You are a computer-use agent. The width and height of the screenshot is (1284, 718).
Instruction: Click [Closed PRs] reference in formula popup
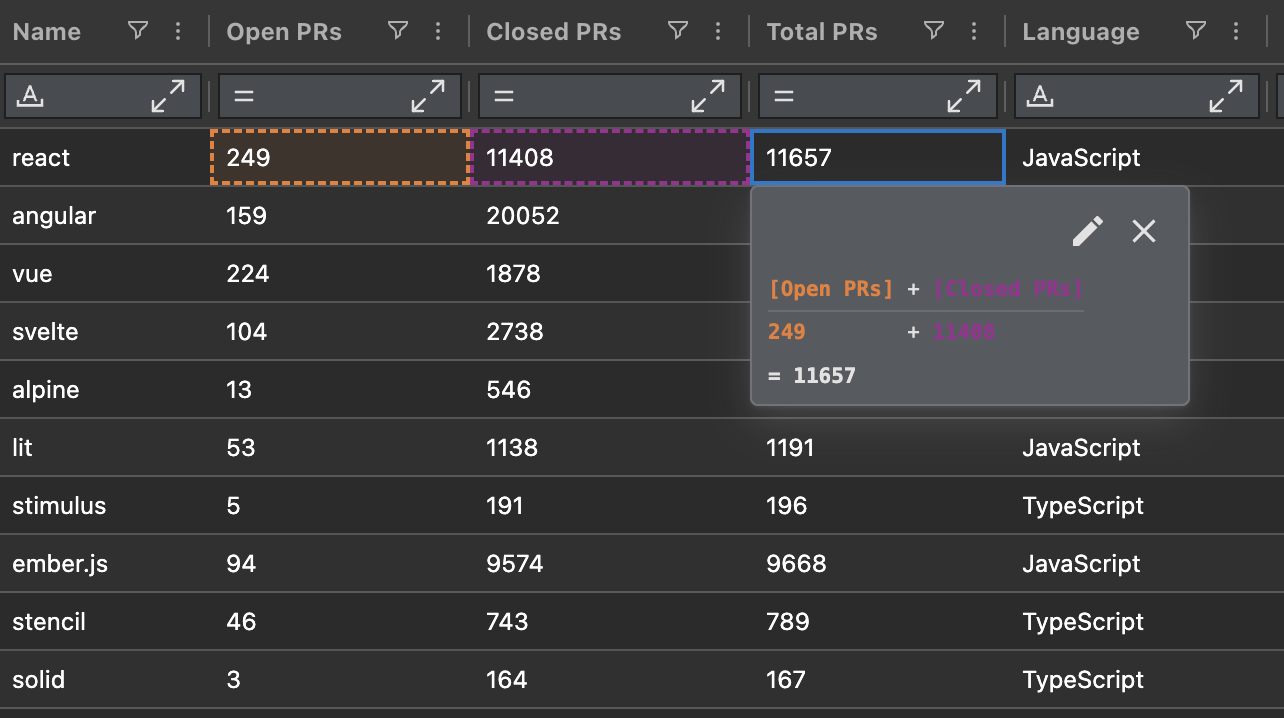1008,289
